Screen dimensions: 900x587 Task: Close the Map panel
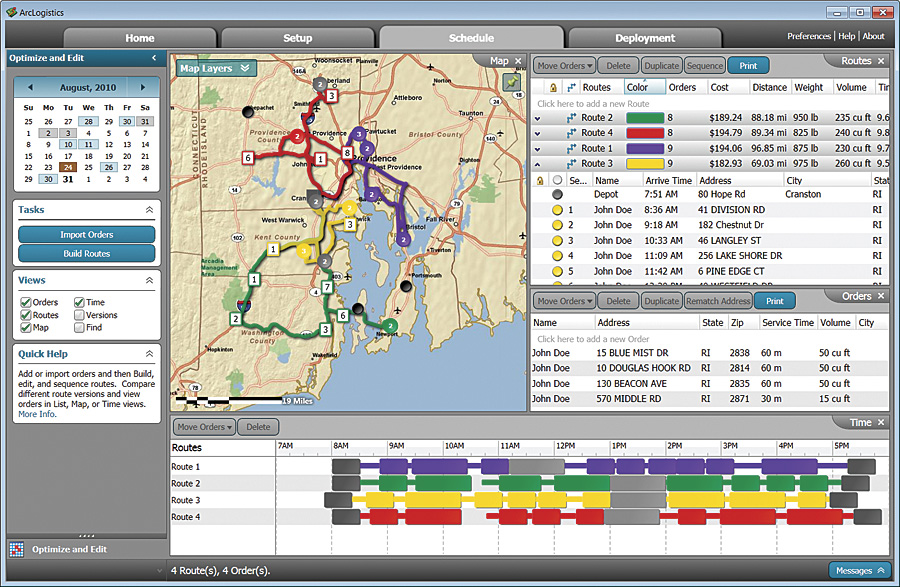coord(518,61)
